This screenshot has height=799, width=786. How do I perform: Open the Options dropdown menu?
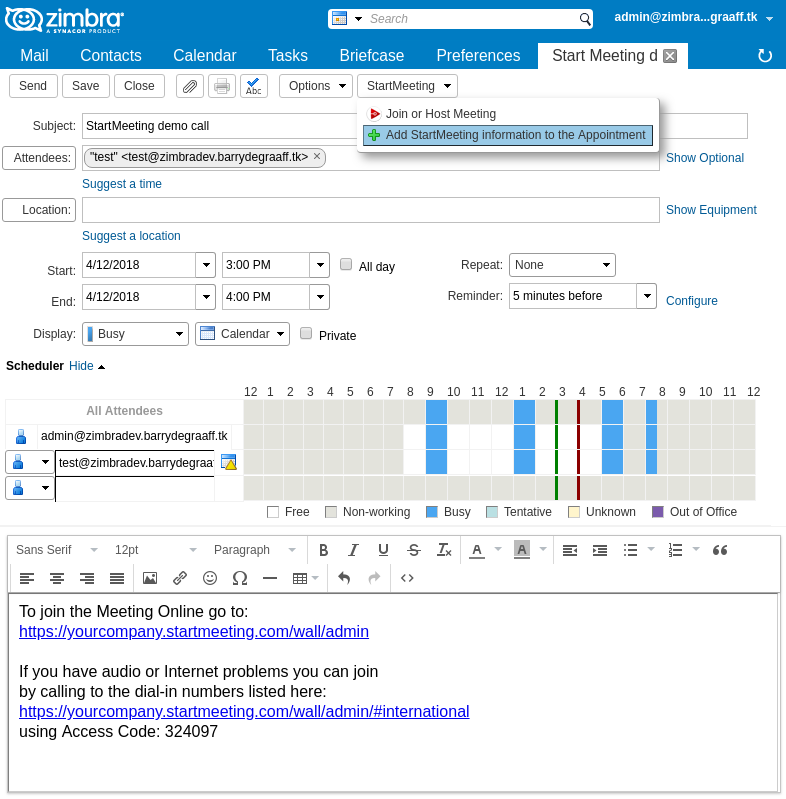click(x=316, y=86)
